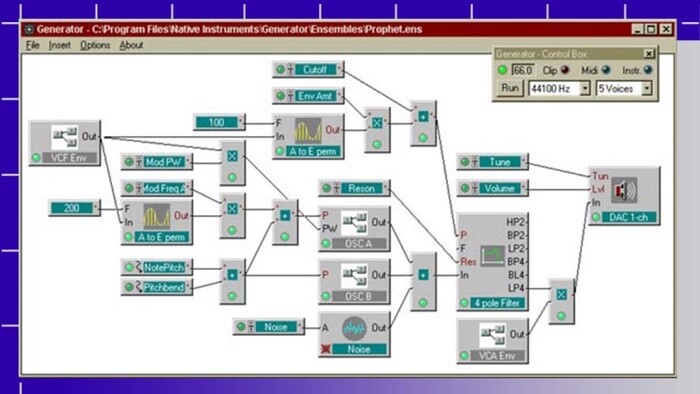Open the About menu
This screenshot has height=394, width=700.
pyautogui.click(x=131, y=45)
